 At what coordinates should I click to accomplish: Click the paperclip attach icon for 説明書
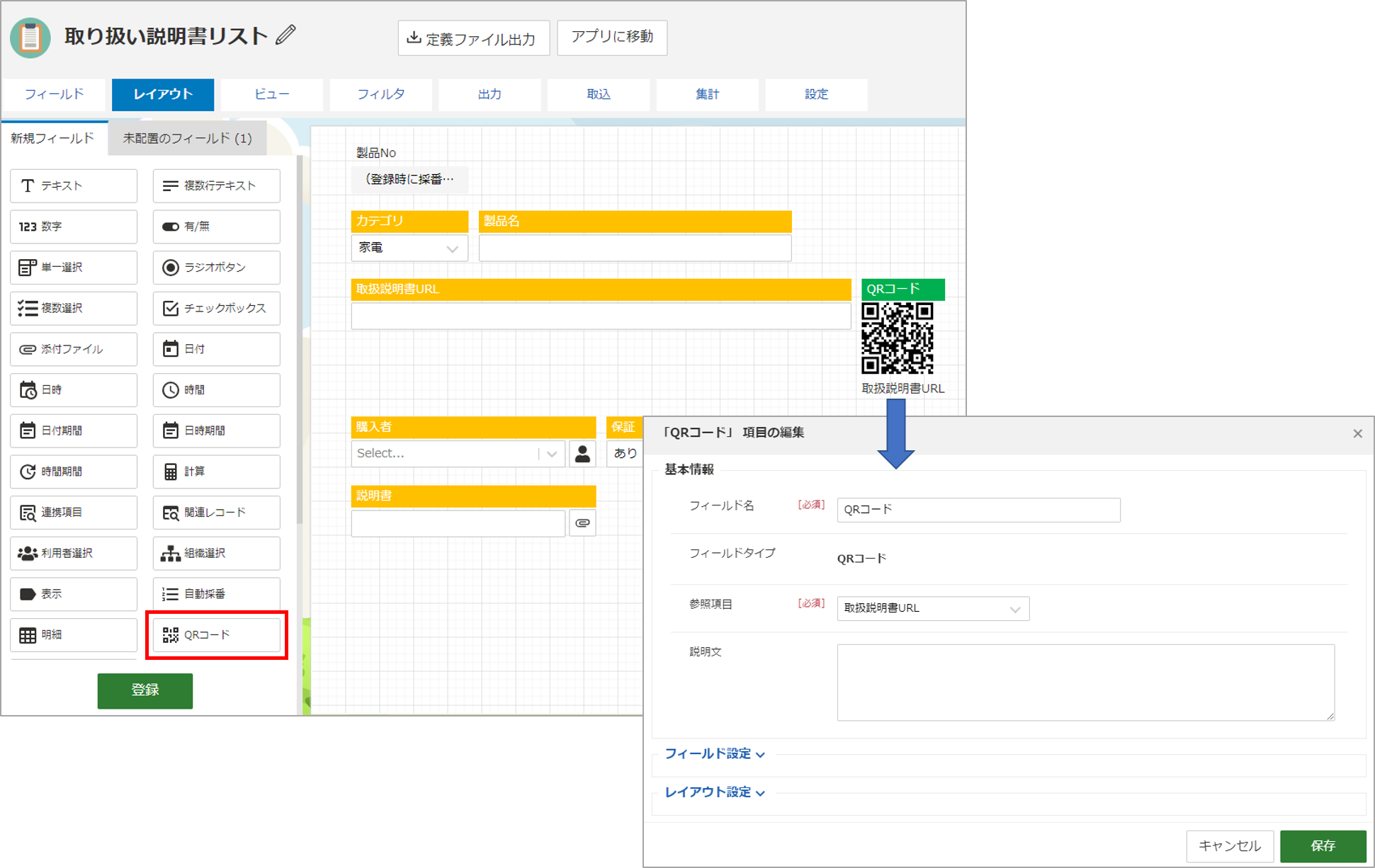click(582, 523)
